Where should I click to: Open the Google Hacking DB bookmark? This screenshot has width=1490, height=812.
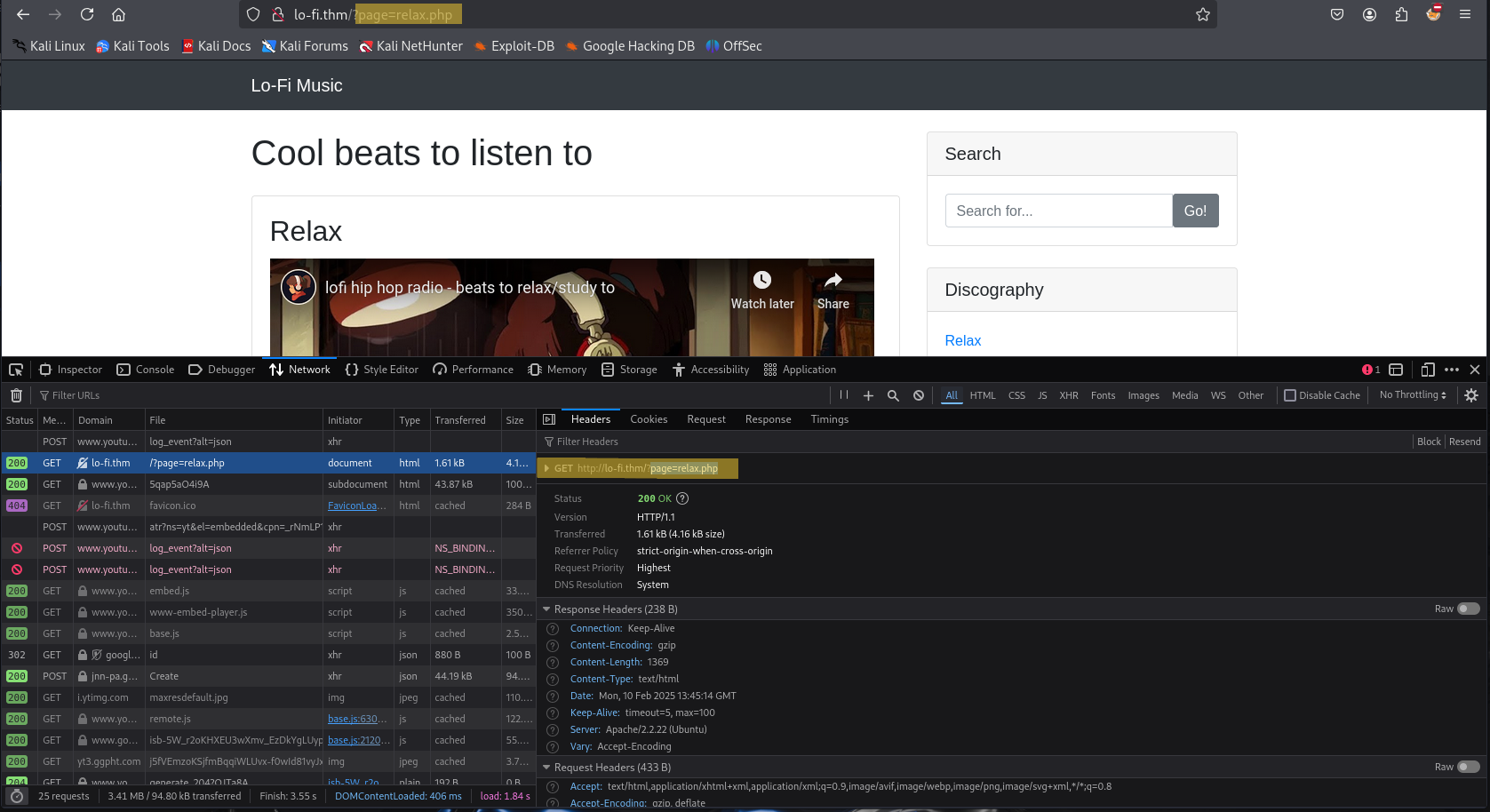click(x=629, y=46)
